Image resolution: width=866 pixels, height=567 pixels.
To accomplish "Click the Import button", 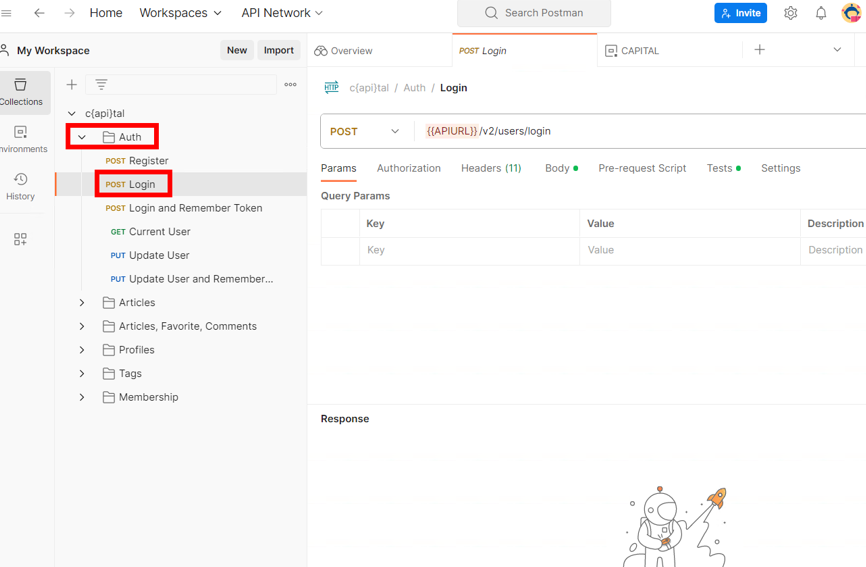I will click(279, 50).
